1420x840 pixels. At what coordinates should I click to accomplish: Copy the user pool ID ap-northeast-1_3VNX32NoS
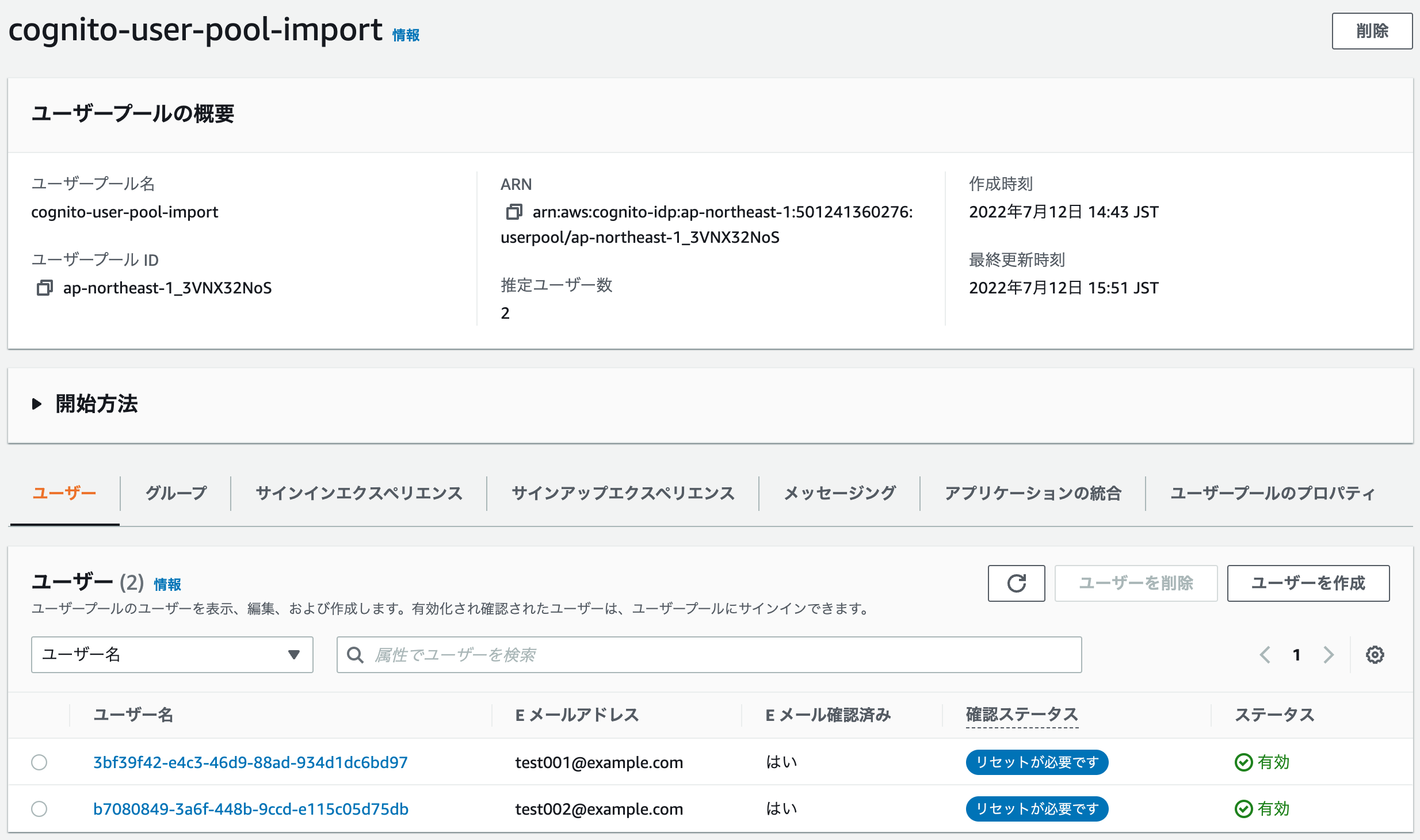pos(44,288)
